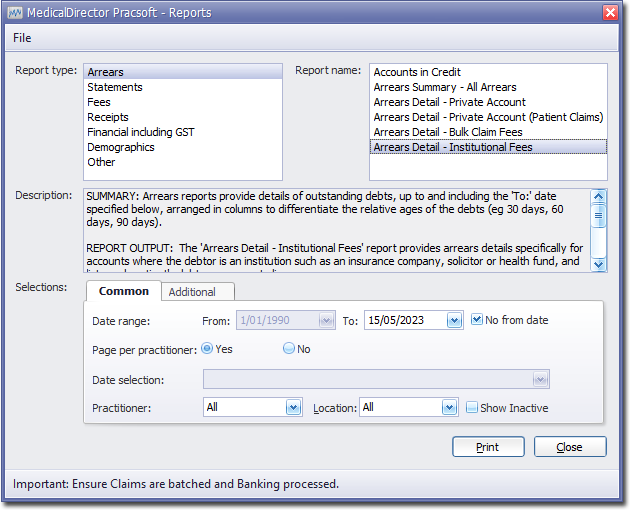Enable the Show Inactive checkbox
The width and height of the screenshot is (631, 511).
[472, 408]
